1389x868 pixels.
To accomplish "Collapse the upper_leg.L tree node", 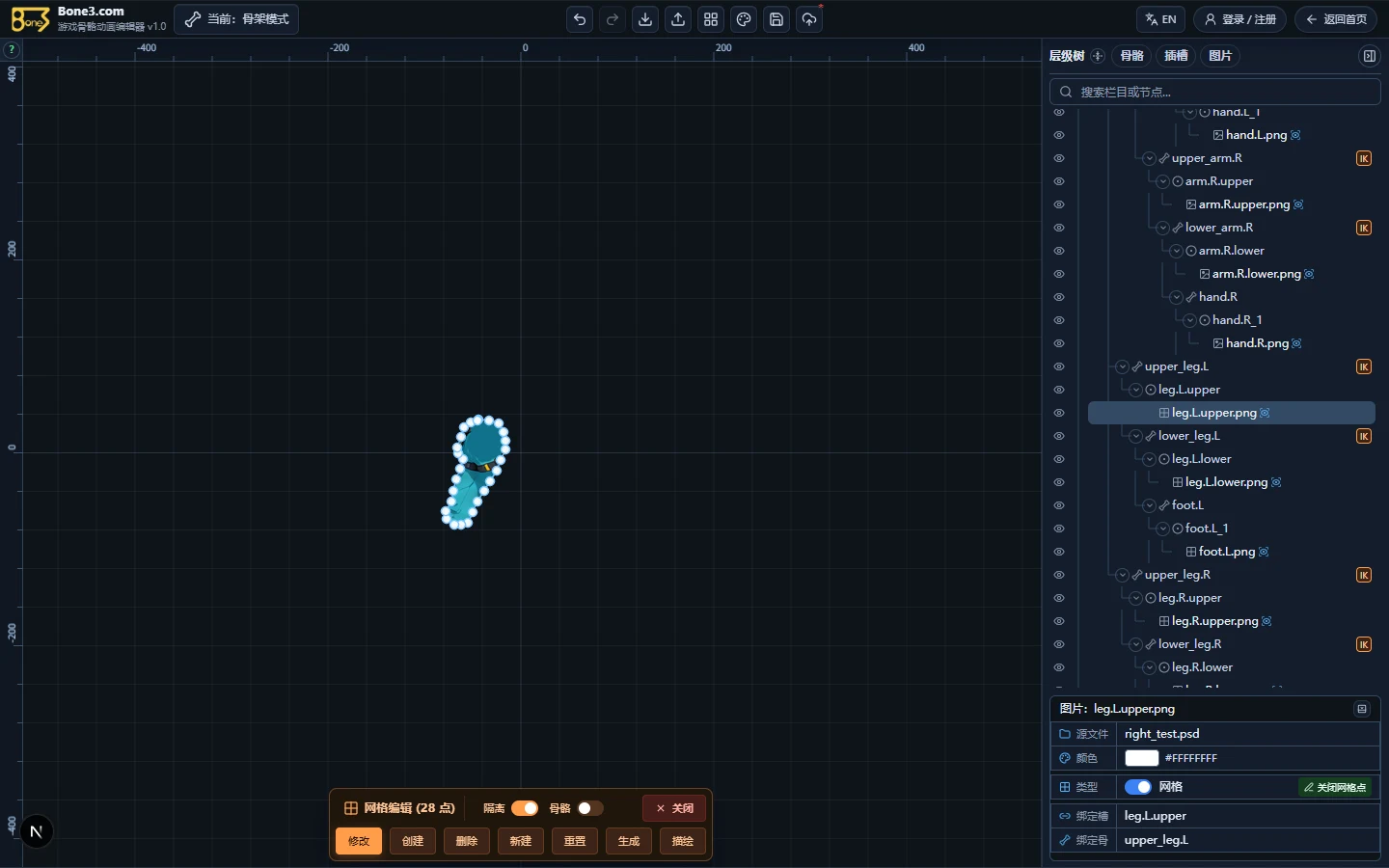I will click(1122, 366).
